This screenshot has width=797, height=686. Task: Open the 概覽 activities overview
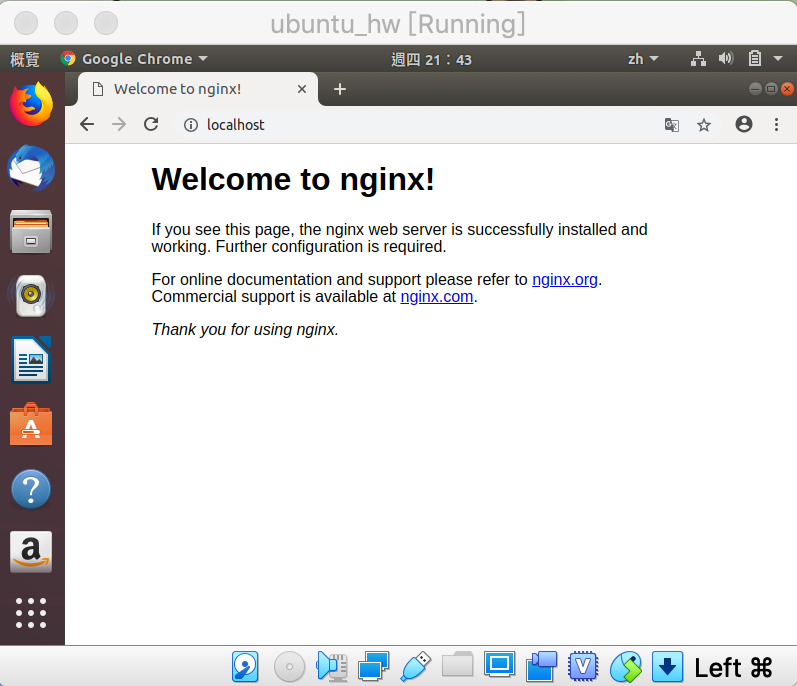click(x=25, y=59)
